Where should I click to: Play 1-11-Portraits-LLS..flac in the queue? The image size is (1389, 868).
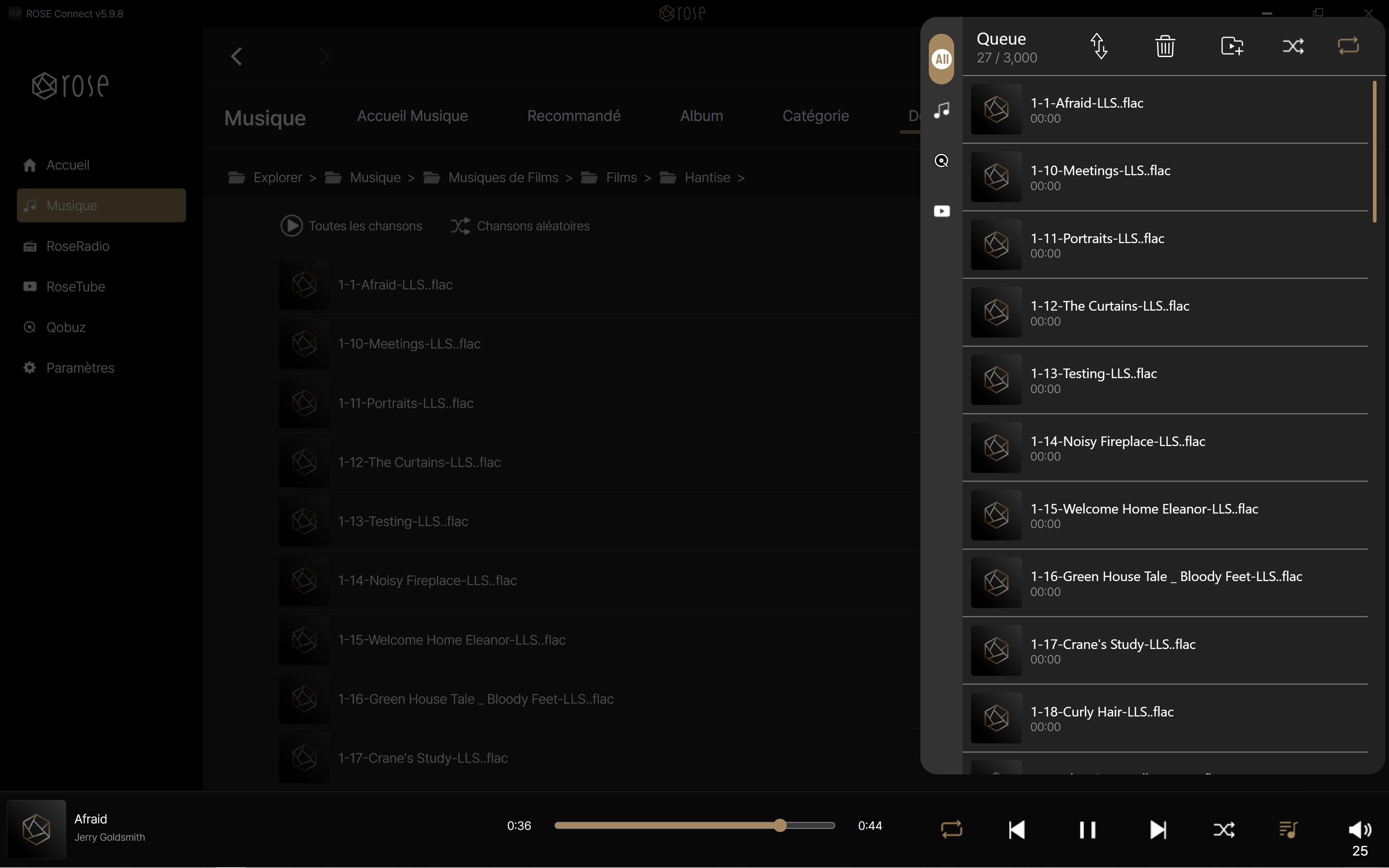[x=1166, y=245]
